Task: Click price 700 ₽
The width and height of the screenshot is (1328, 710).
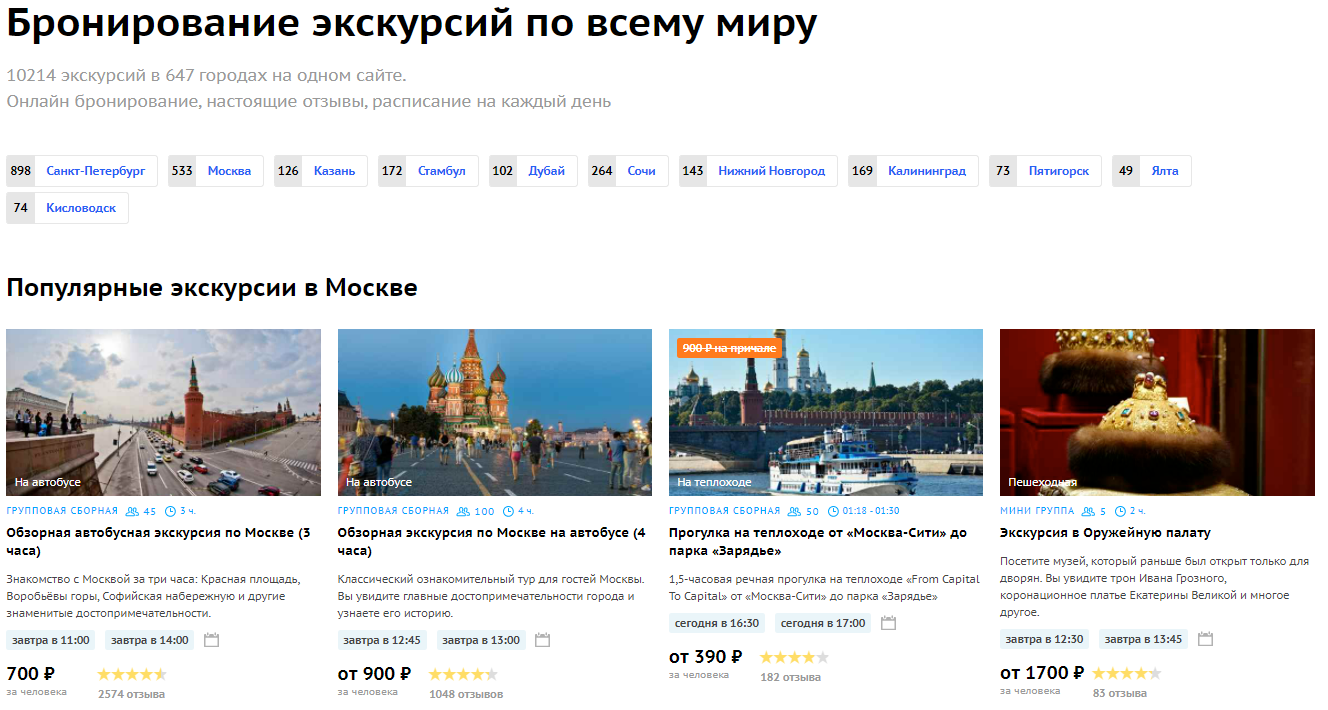Action: click(31, 674)
